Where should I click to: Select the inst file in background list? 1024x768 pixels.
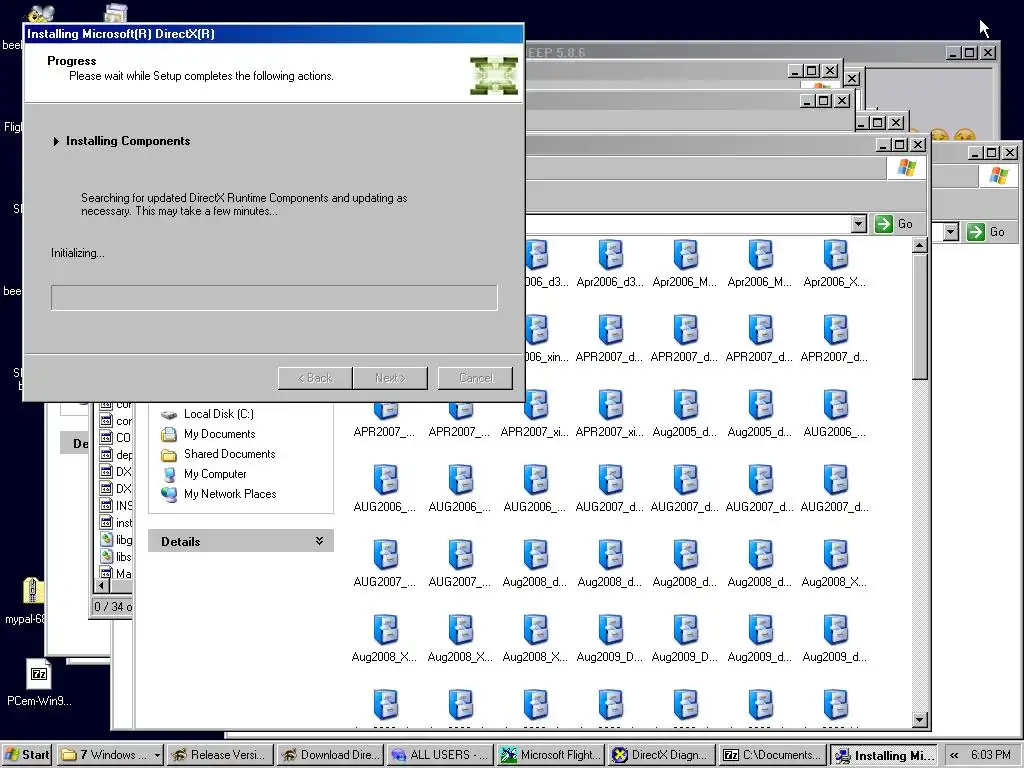(116, 522)
